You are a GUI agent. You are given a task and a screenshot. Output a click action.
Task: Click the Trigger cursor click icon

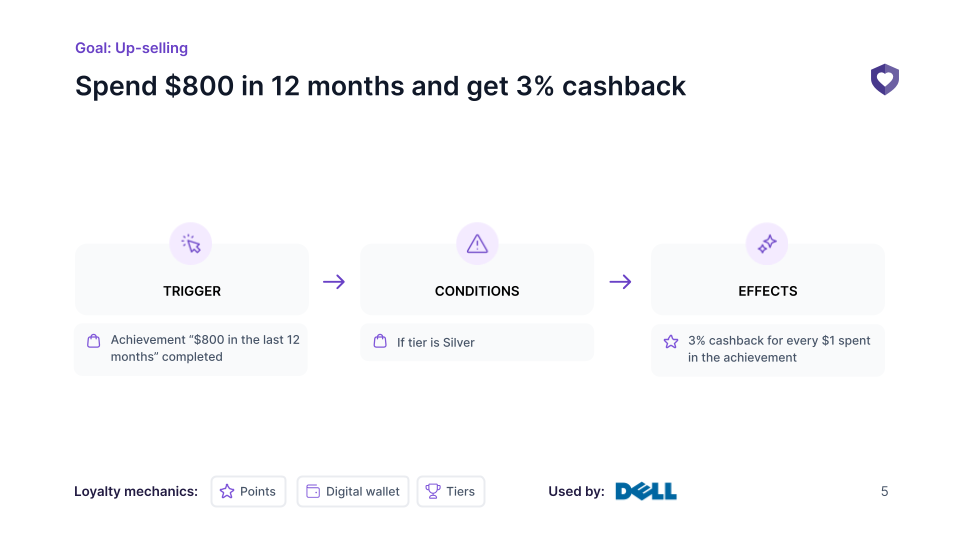coord(191,244)
